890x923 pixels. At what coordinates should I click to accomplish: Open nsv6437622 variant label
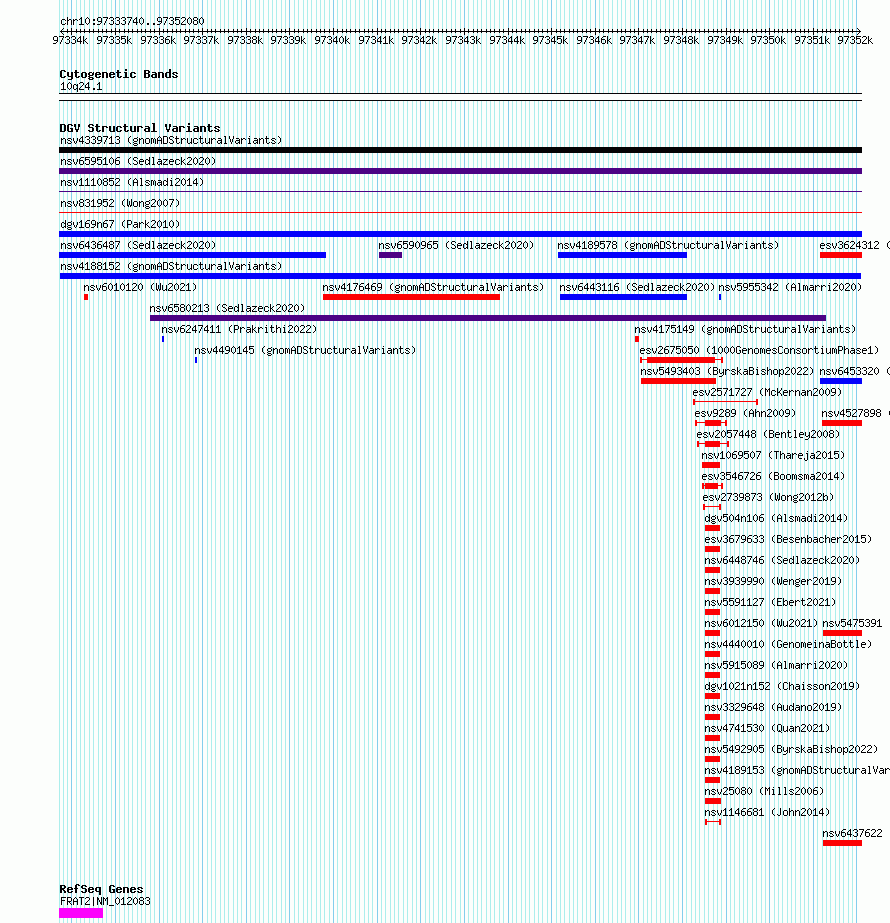(x=852, y=834)
